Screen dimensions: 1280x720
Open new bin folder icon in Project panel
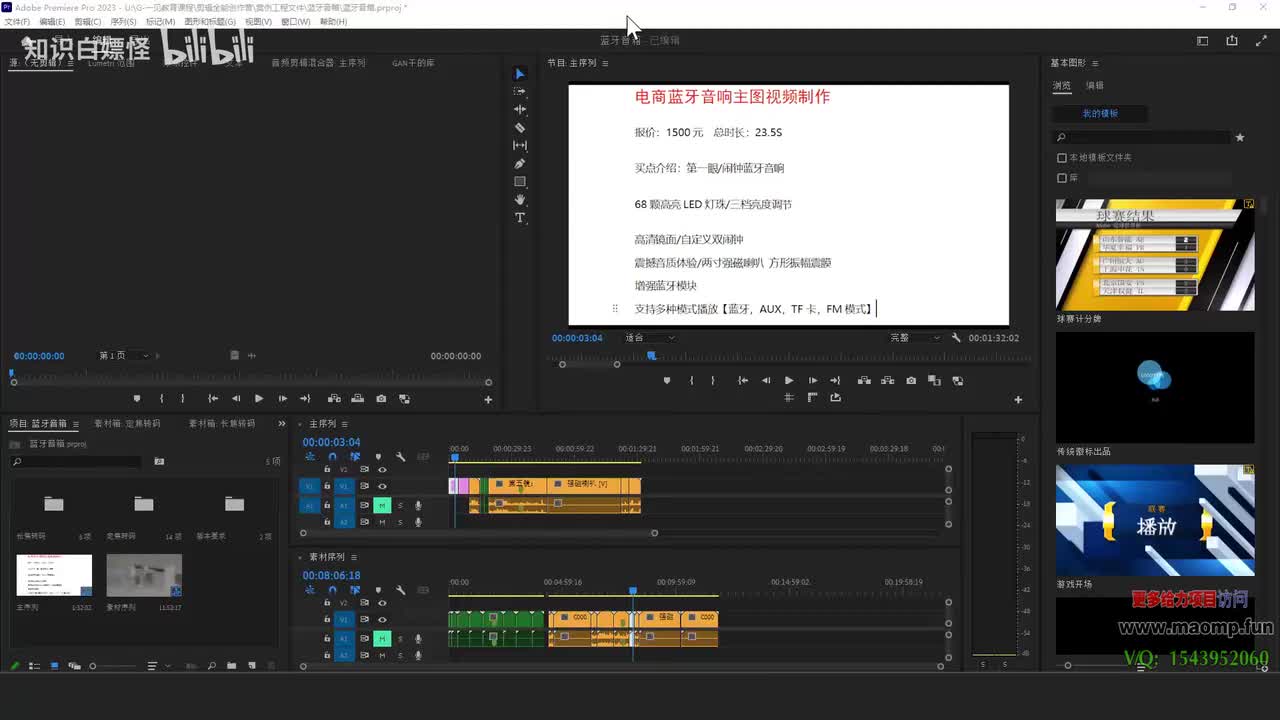[231, 666]
